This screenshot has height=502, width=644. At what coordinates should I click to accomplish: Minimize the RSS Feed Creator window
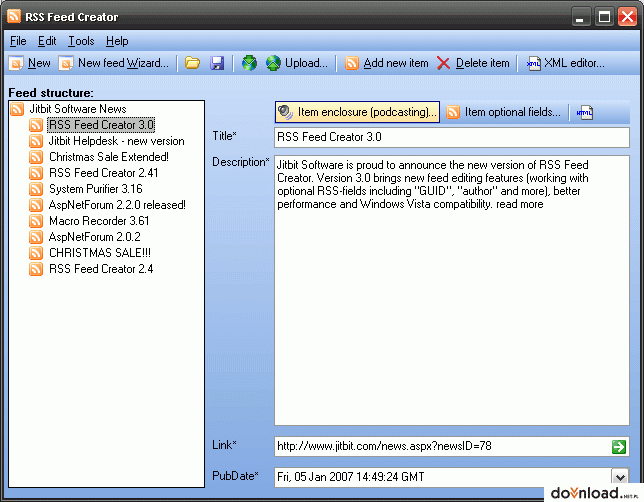[580, 17]
